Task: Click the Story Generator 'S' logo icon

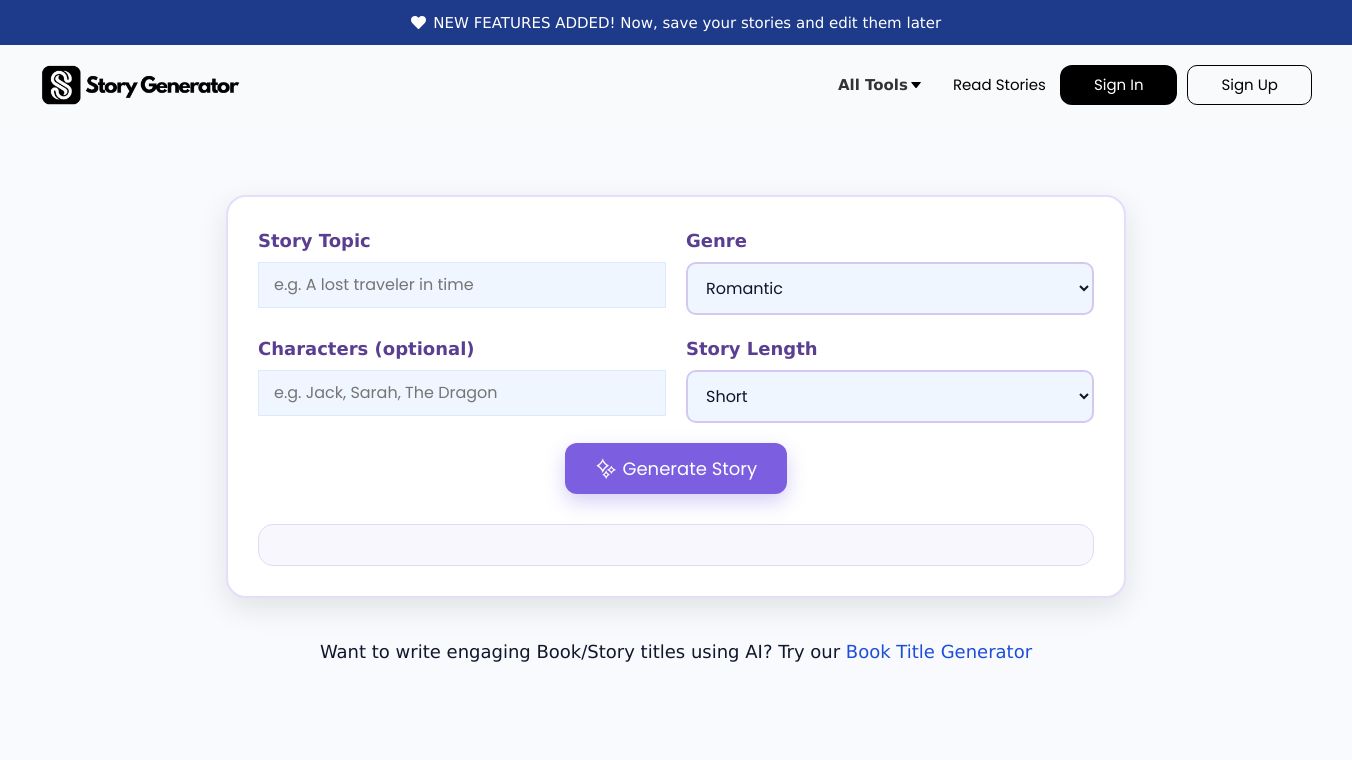Action: pyautogui.click(x=61, y=85)
